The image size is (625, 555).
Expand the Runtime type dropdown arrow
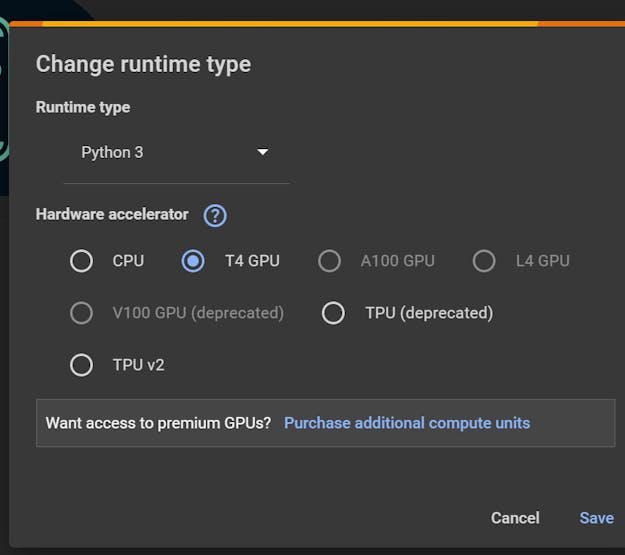[x=263, y=152]
